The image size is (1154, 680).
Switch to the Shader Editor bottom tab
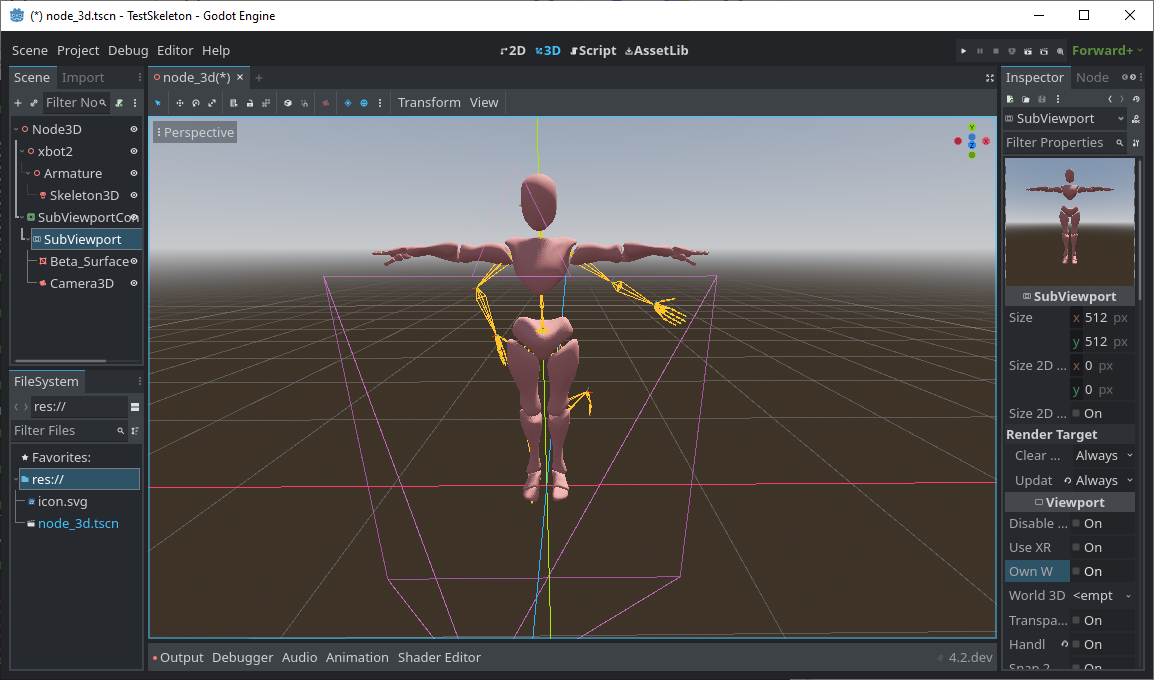pos(440,657)
